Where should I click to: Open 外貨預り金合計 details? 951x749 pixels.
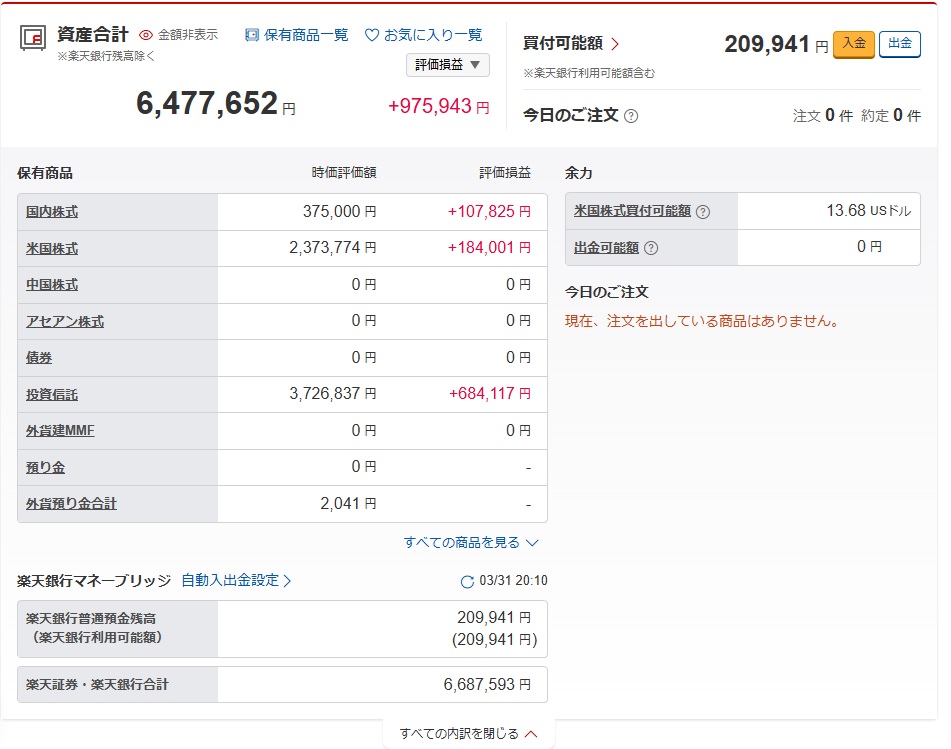[x=71, y=504]
